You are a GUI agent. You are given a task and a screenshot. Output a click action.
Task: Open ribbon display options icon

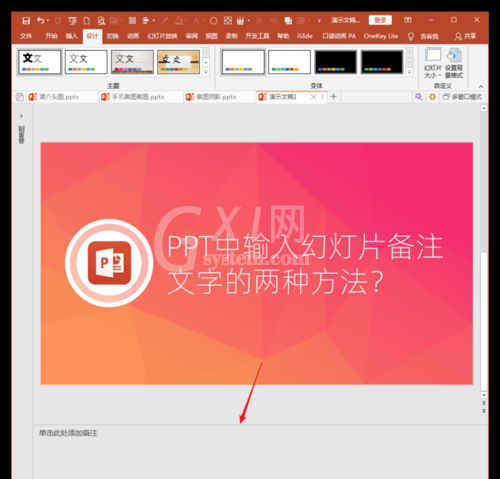408,20
